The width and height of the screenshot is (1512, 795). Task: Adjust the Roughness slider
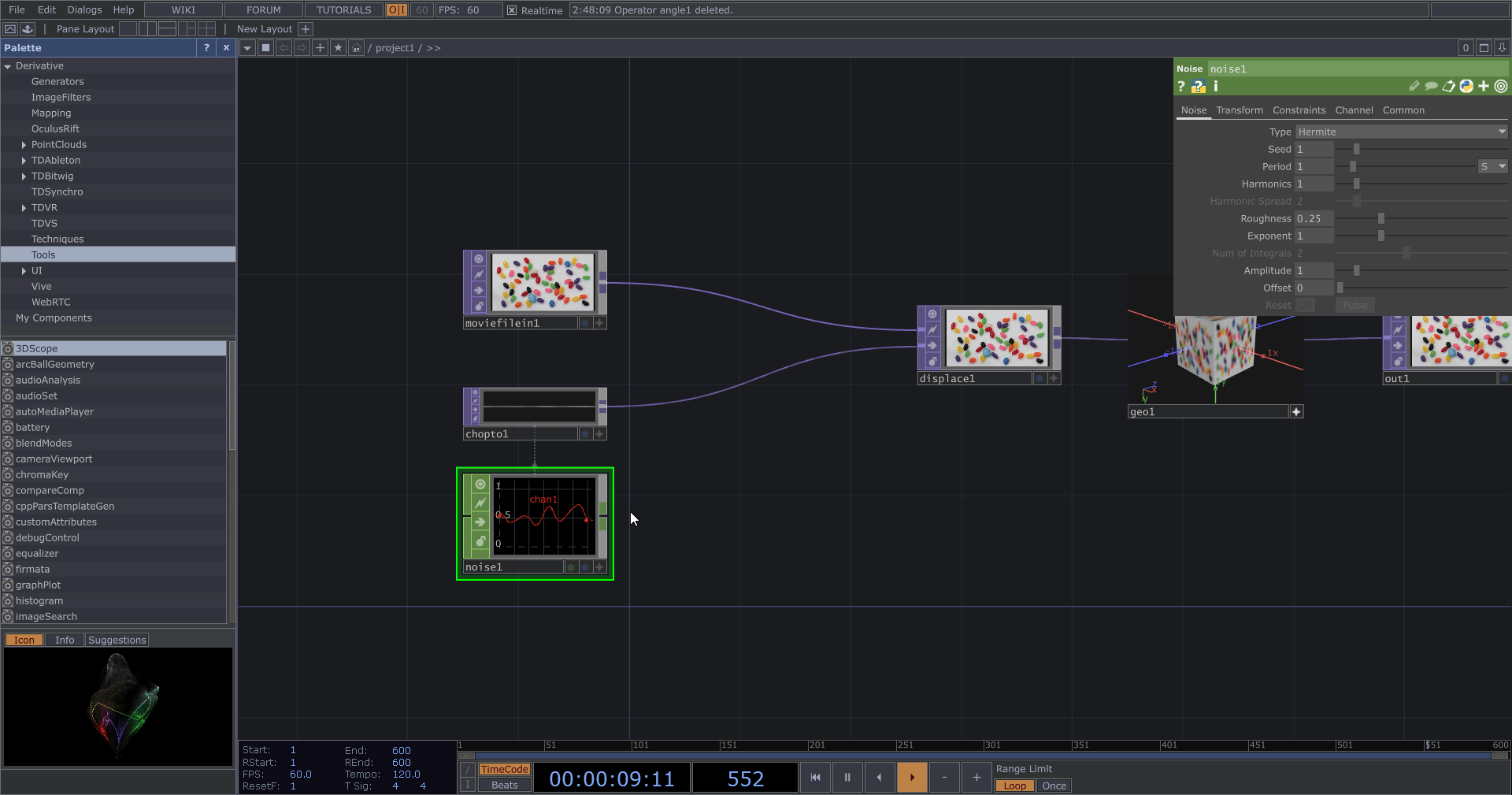click(x=1380, y=219)
